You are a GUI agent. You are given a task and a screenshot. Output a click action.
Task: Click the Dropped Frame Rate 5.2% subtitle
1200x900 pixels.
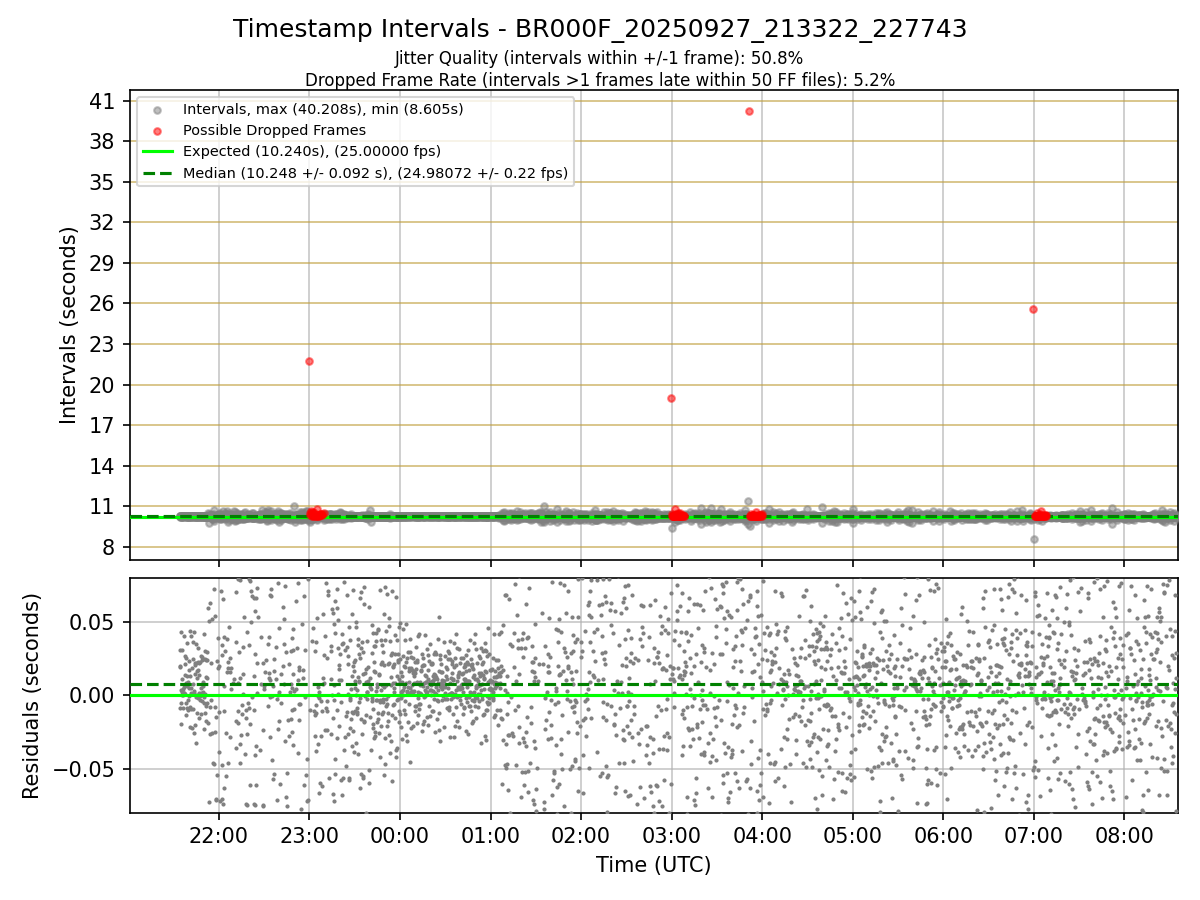point(600,79)
